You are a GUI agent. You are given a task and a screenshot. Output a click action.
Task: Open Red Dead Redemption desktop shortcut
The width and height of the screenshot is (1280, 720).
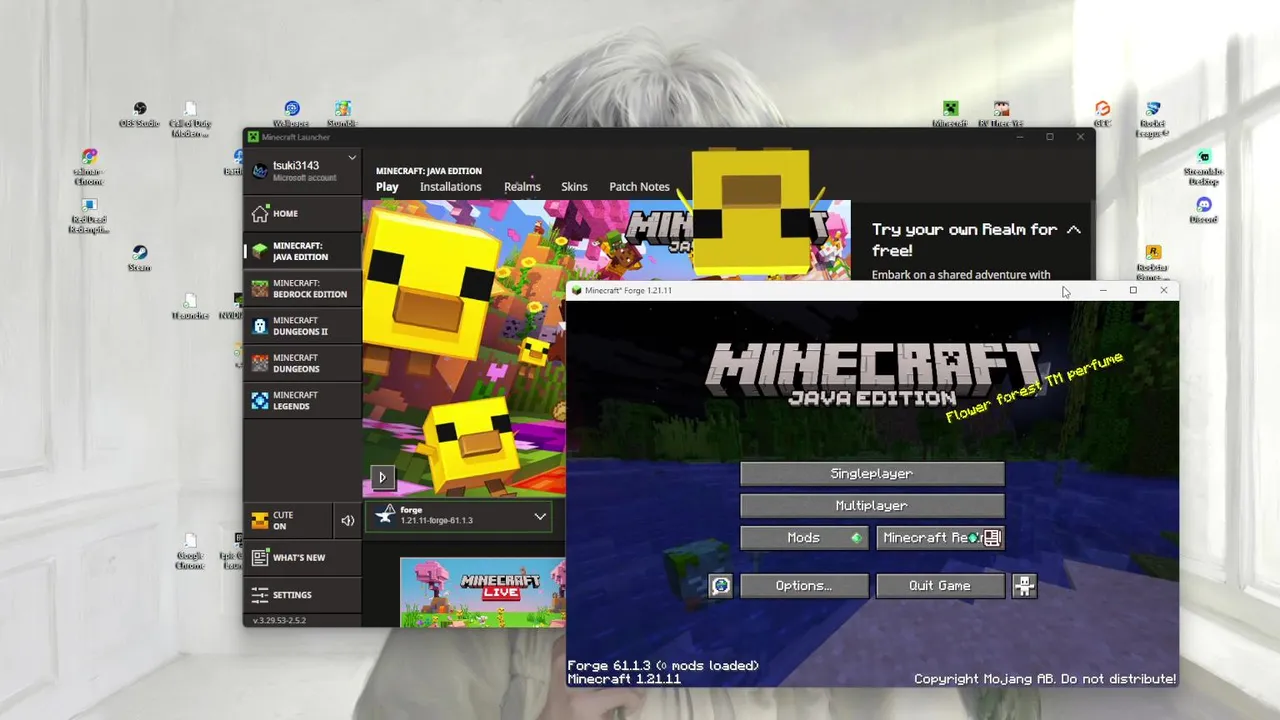pyautogui.click(x=88, y=215)
